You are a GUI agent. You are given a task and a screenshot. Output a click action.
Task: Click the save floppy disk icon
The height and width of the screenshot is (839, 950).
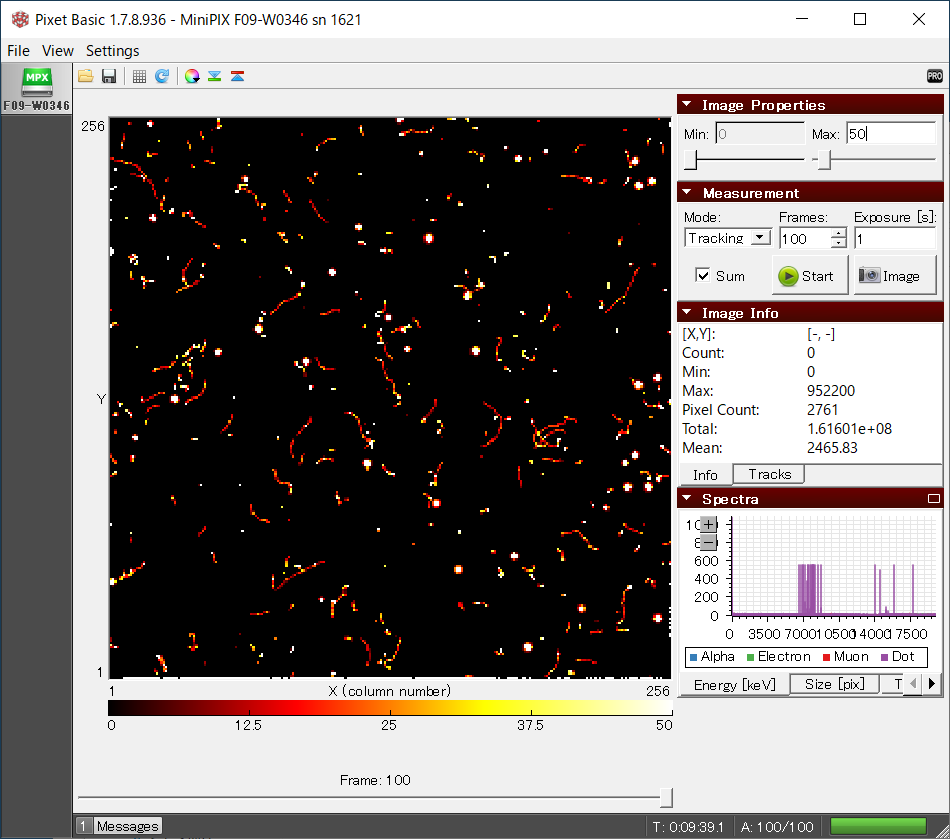109,76
